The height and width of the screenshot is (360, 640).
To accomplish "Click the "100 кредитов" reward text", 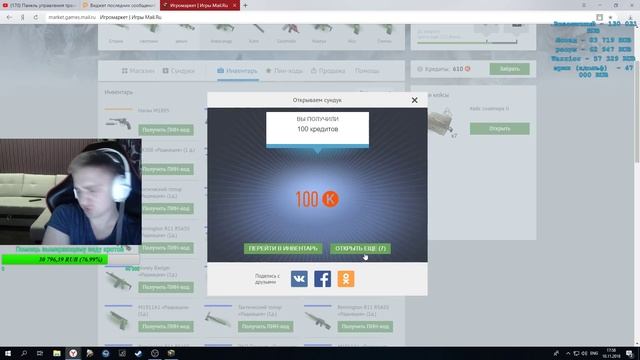I will [x=318, y=129].
